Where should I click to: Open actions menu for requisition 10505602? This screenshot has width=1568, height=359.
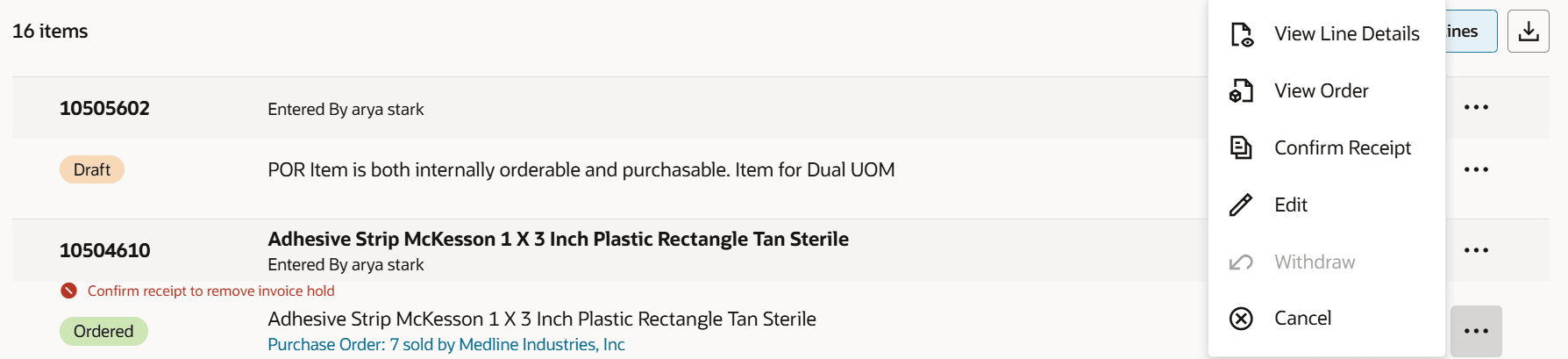tap(1476, 107)
